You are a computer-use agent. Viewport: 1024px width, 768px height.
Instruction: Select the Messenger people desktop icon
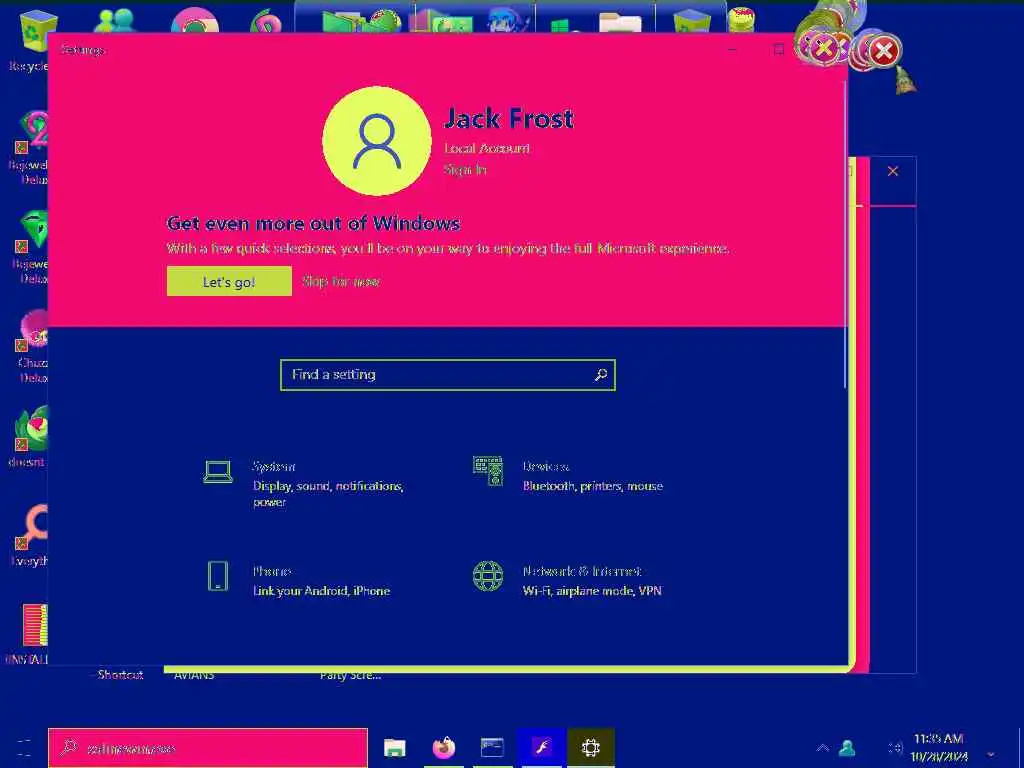[x=115, y=21]
